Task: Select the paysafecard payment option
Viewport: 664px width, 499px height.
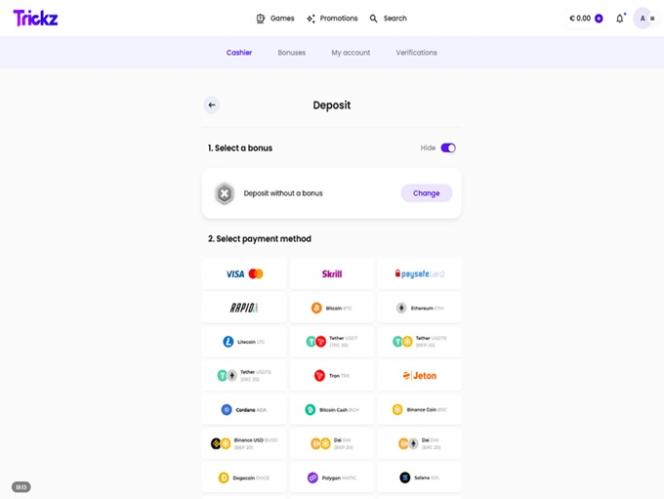Action: [419, 274]
